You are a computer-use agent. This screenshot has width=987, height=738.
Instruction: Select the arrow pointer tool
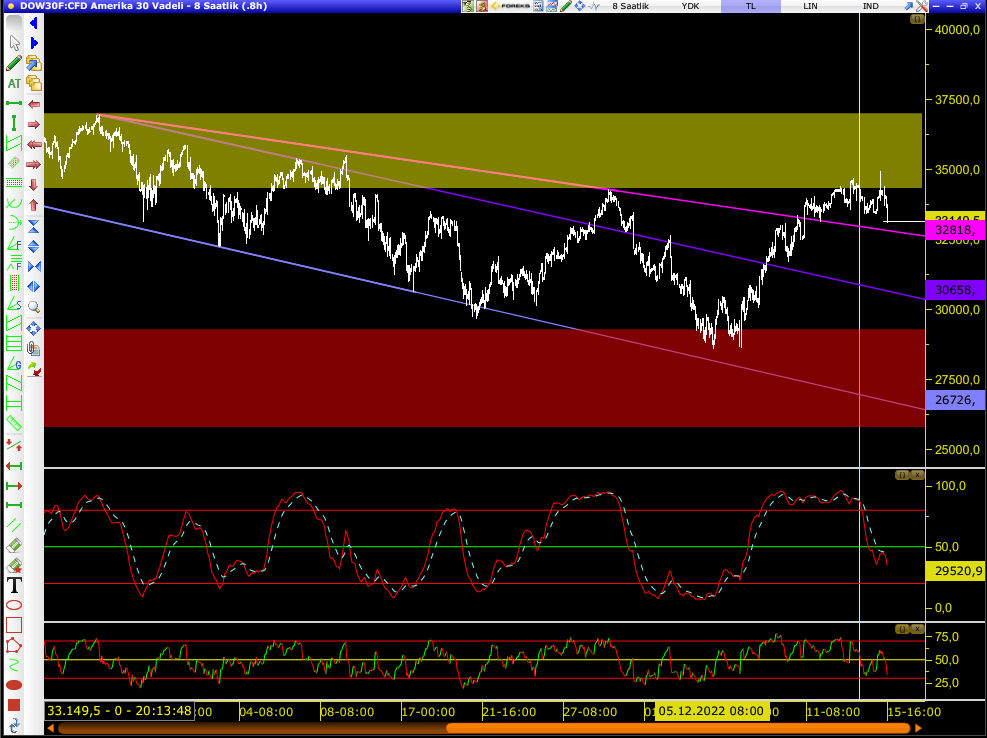14,43
